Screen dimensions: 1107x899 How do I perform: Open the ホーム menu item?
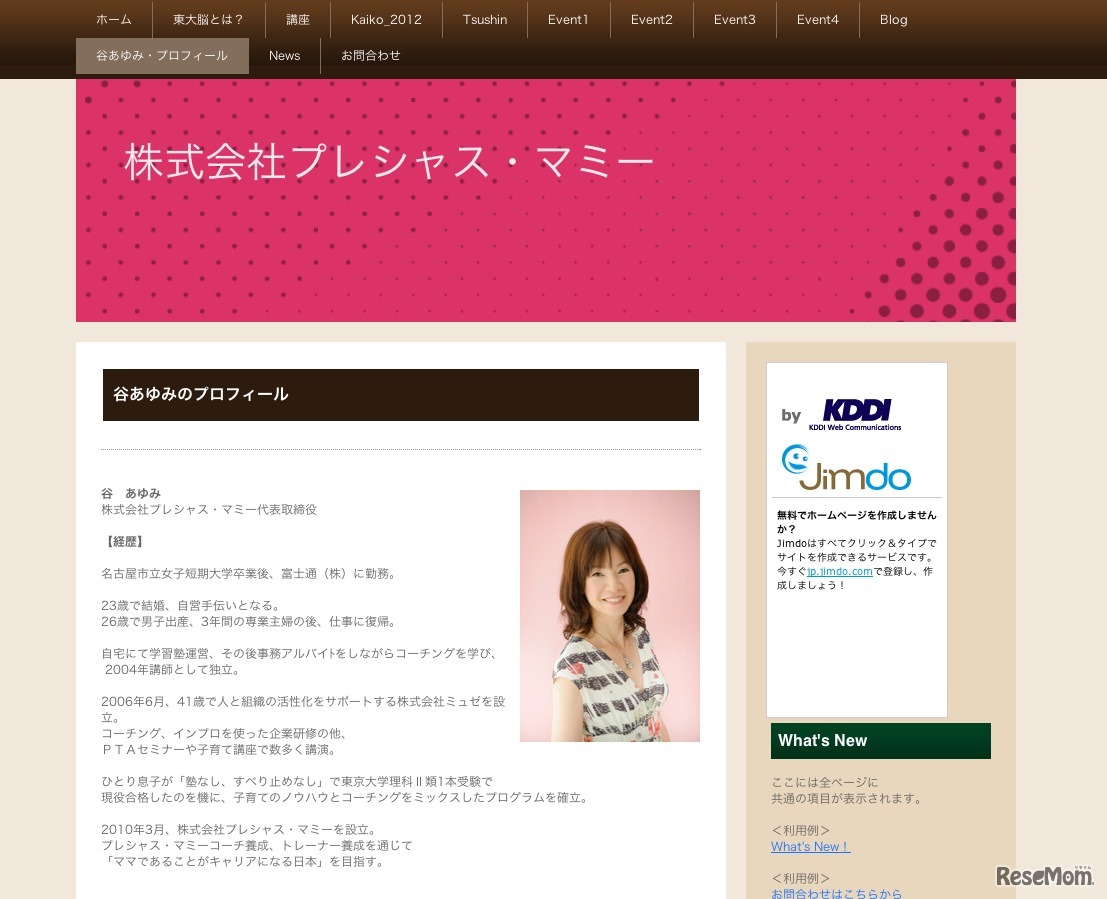(x=114, y=19)
